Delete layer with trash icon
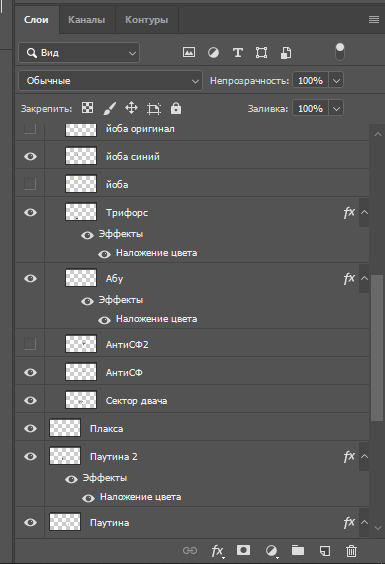 [352, 551]
